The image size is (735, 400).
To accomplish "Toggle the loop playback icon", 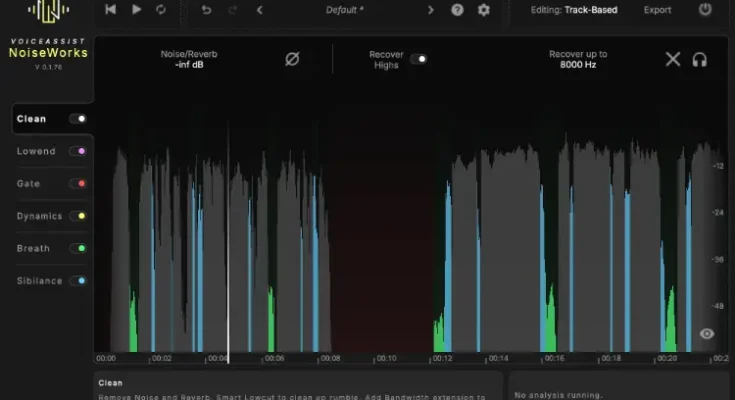I will tap(161, 10).
